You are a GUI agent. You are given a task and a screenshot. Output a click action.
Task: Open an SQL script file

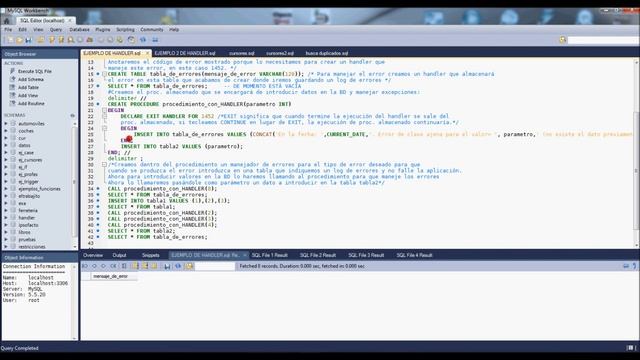click(19, 40)
